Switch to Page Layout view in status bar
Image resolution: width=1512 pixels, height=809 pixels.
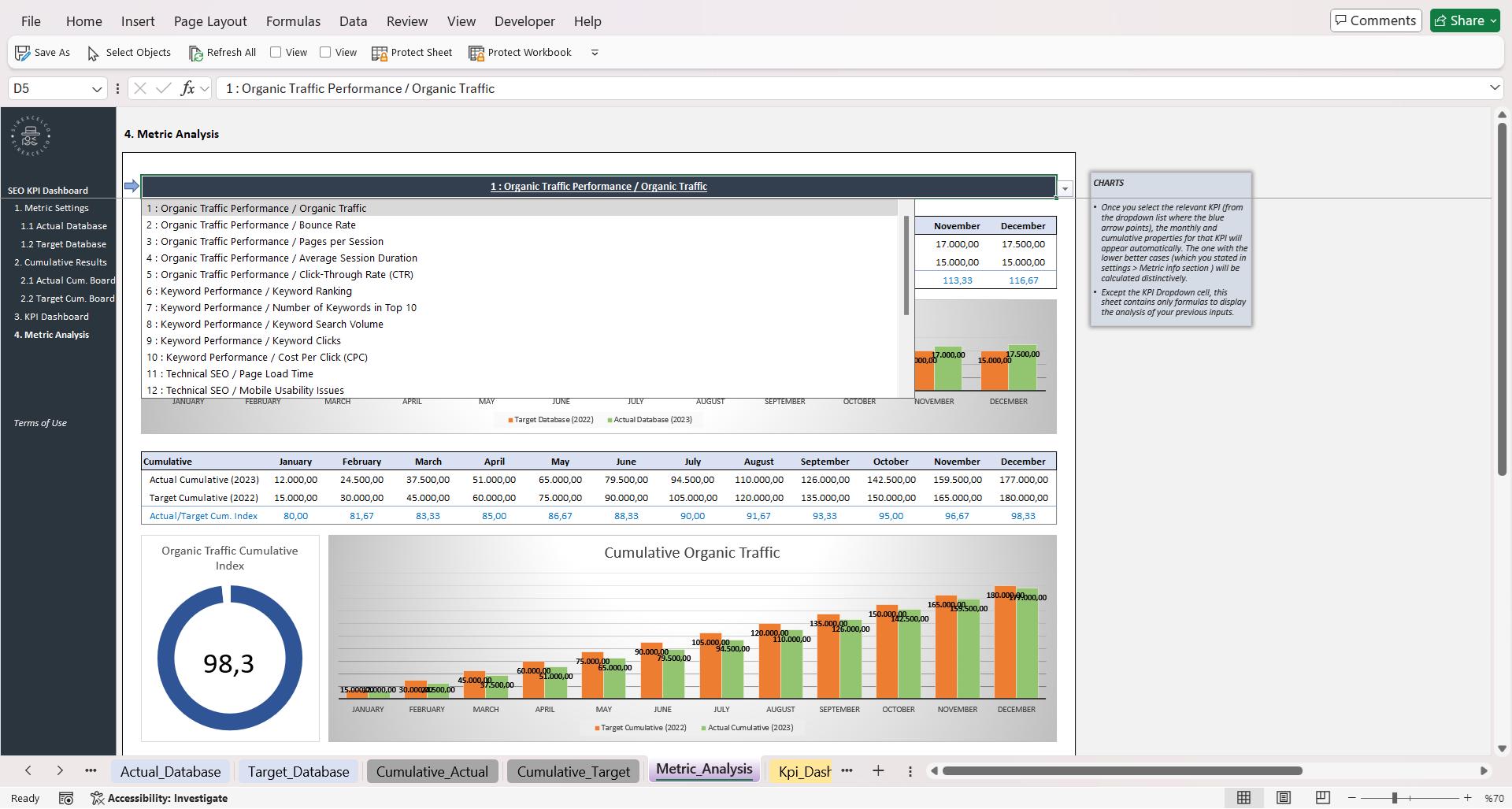pos(1284,797)
